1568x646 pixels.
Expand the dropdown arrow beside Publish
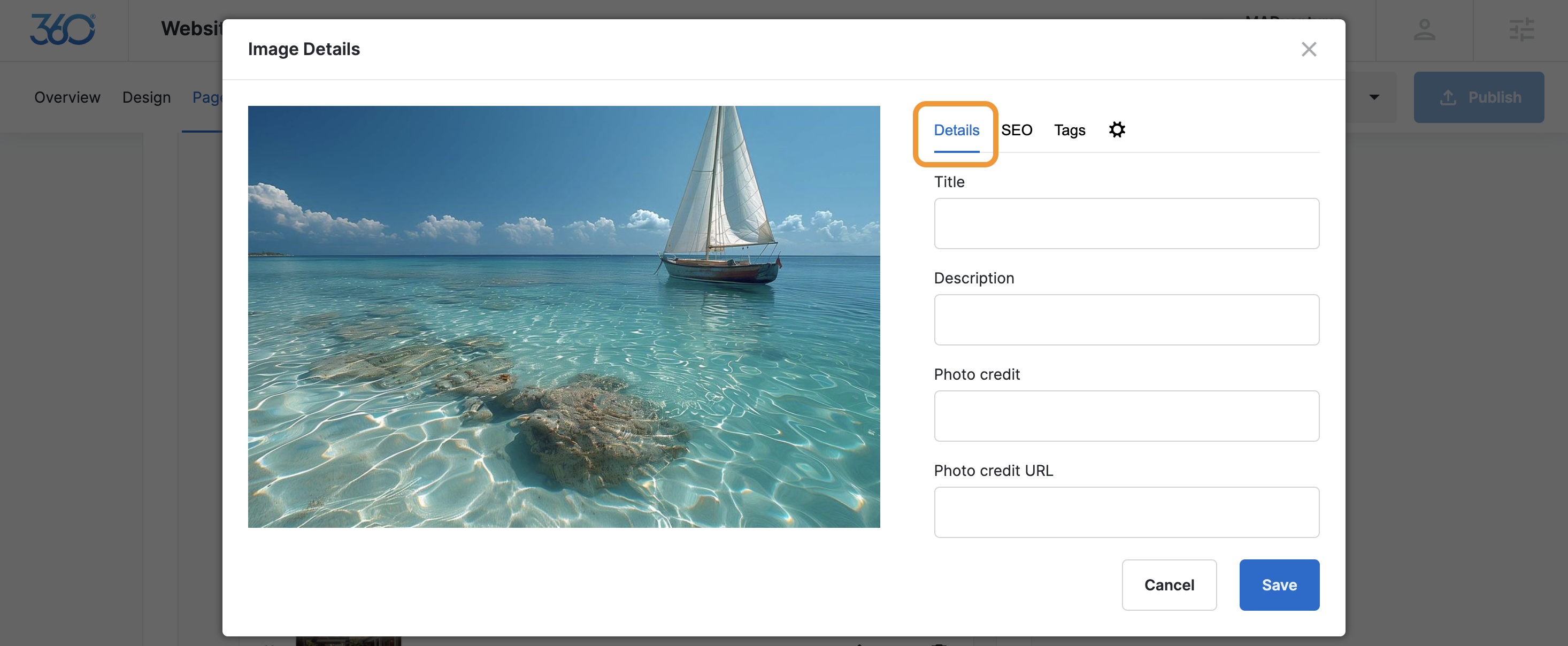1374,97
